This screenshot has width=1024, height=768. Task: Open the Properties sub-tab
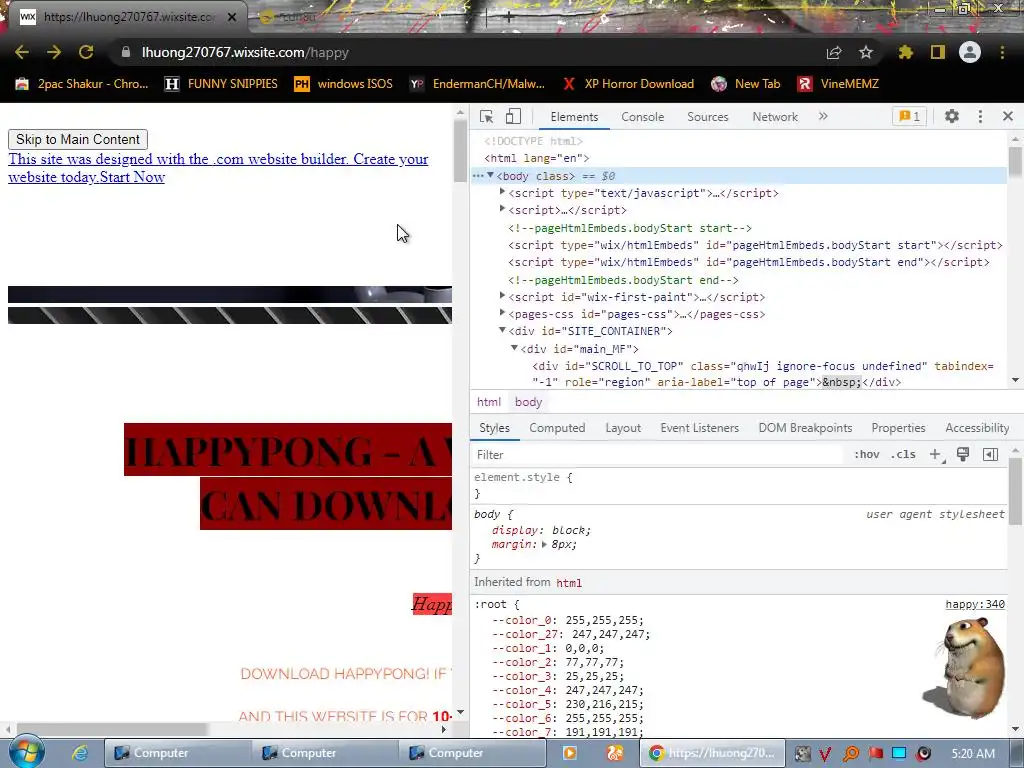coord(898,428)
